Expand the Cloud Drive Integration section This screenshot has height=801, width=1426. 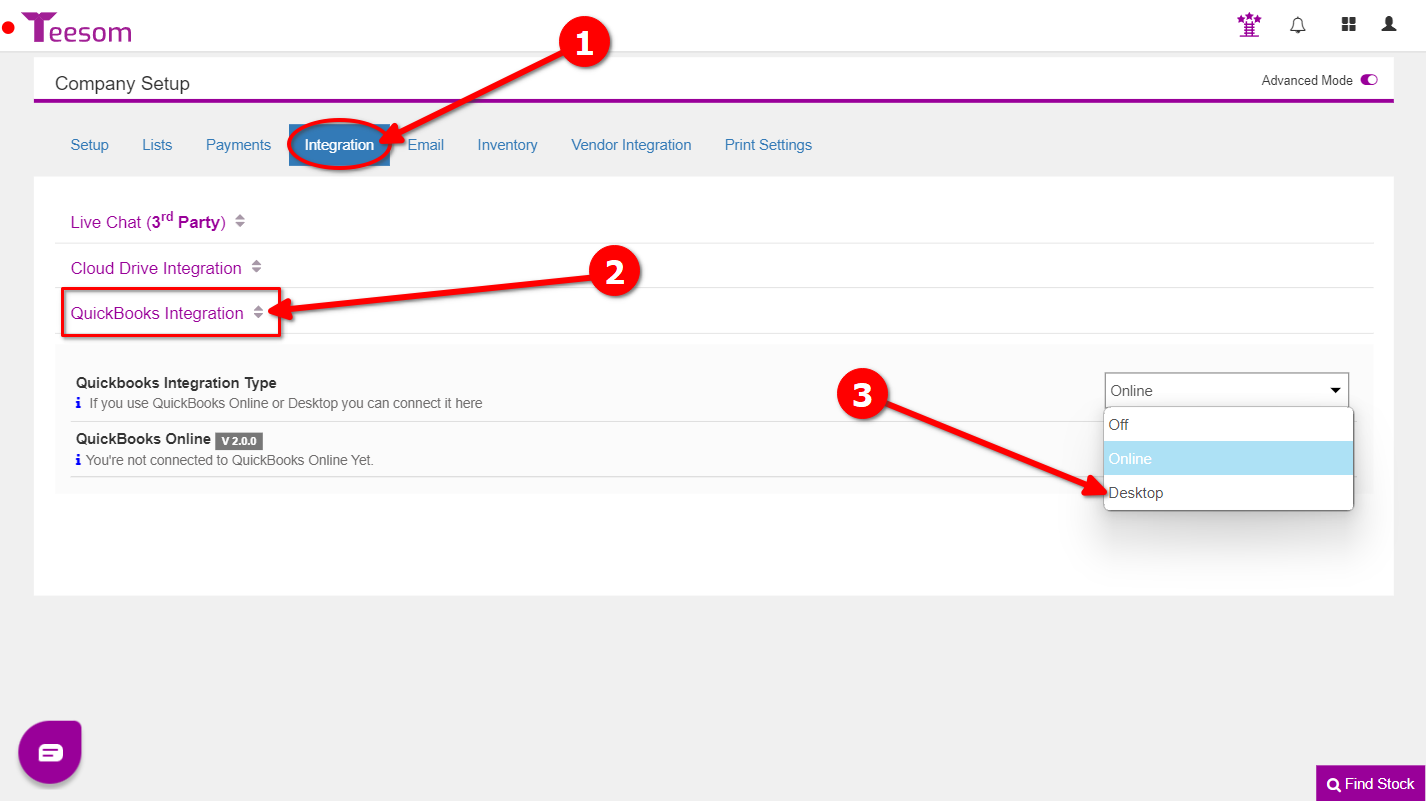point(156,268)
